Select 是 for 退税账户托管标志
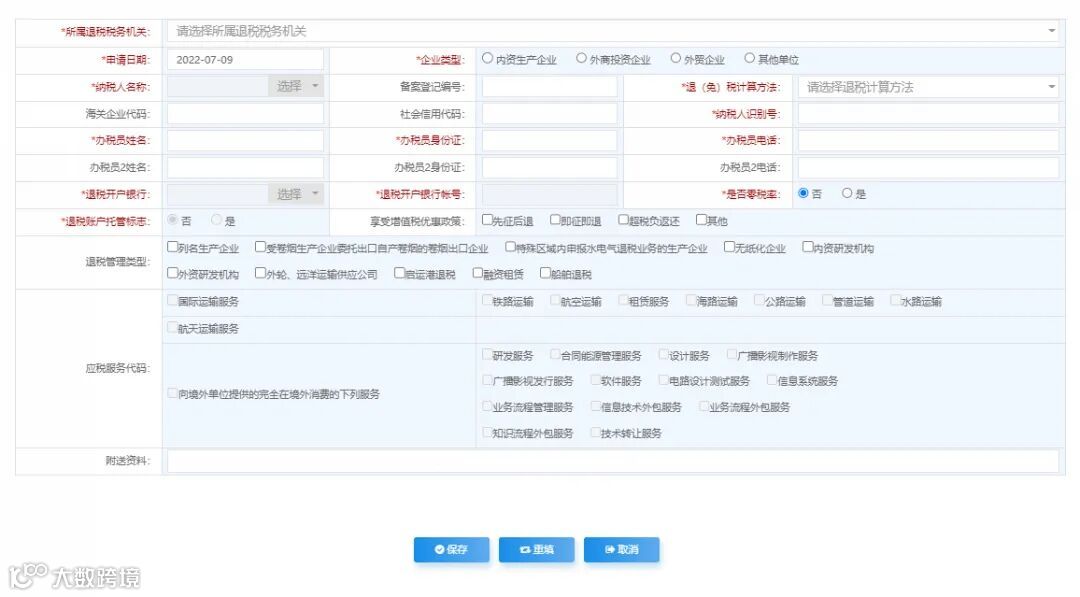The image size is (1080, 597). (216, 220)
